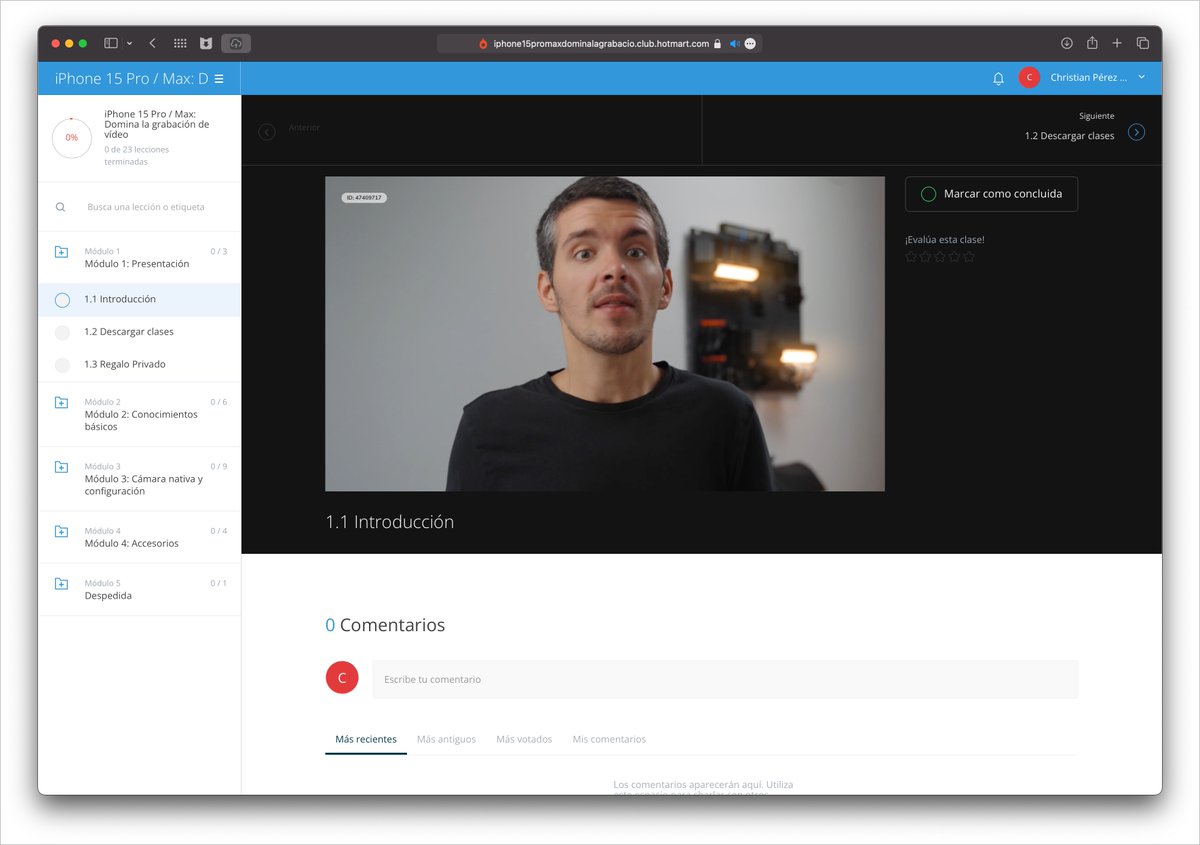Click the folder icon of Módulo 4
The height and width of the screenshot is (845, 1200).
pyautogui.click(x=61, y=532)
